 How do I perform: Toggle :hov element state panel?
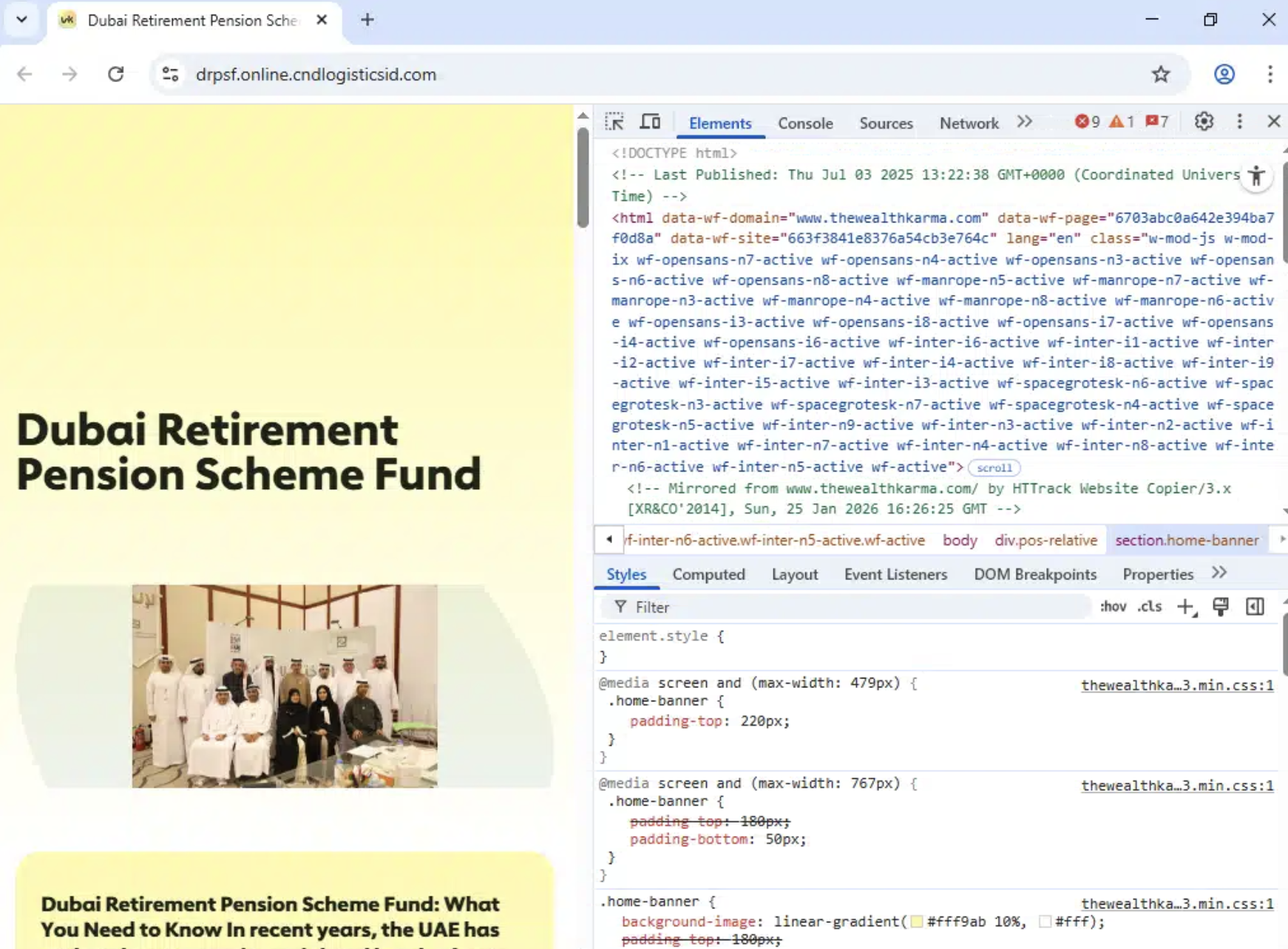(x=1113, y=607)
